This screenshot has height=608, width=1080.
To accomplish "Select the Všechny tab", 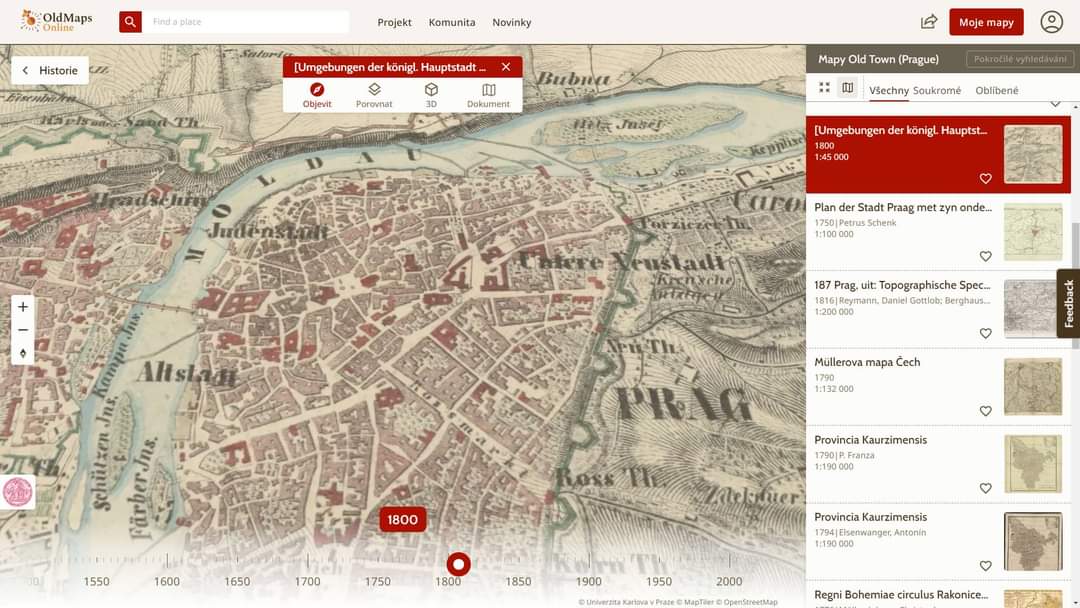I will coord(889,90).
